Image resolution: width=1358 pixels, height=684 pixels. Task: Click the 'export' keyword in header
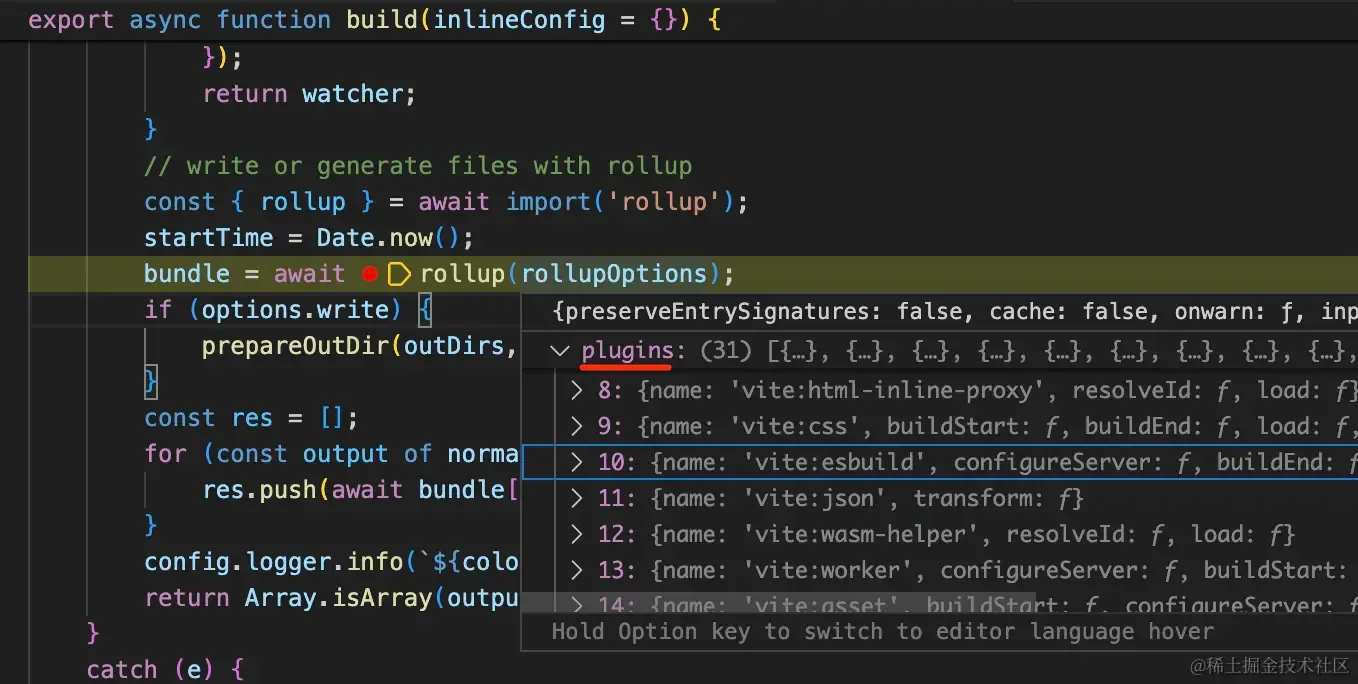71,20
